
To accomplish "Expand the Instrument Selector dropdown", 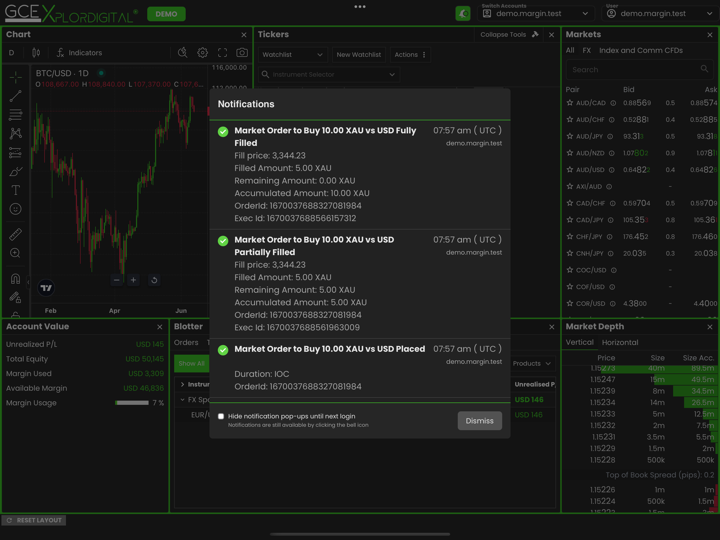I will pyautogui.click(x=328, y=75).
